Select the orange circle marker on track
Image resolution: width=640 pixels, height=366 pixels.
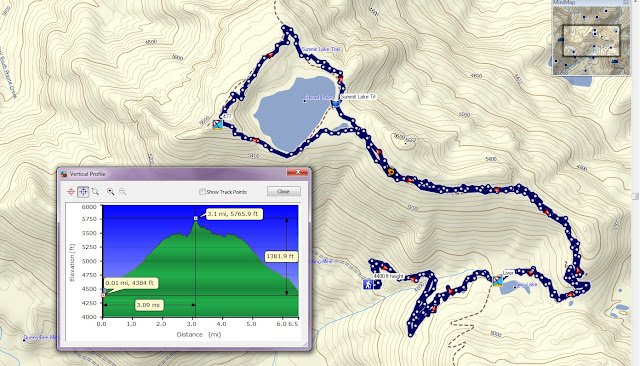point(391,172)
